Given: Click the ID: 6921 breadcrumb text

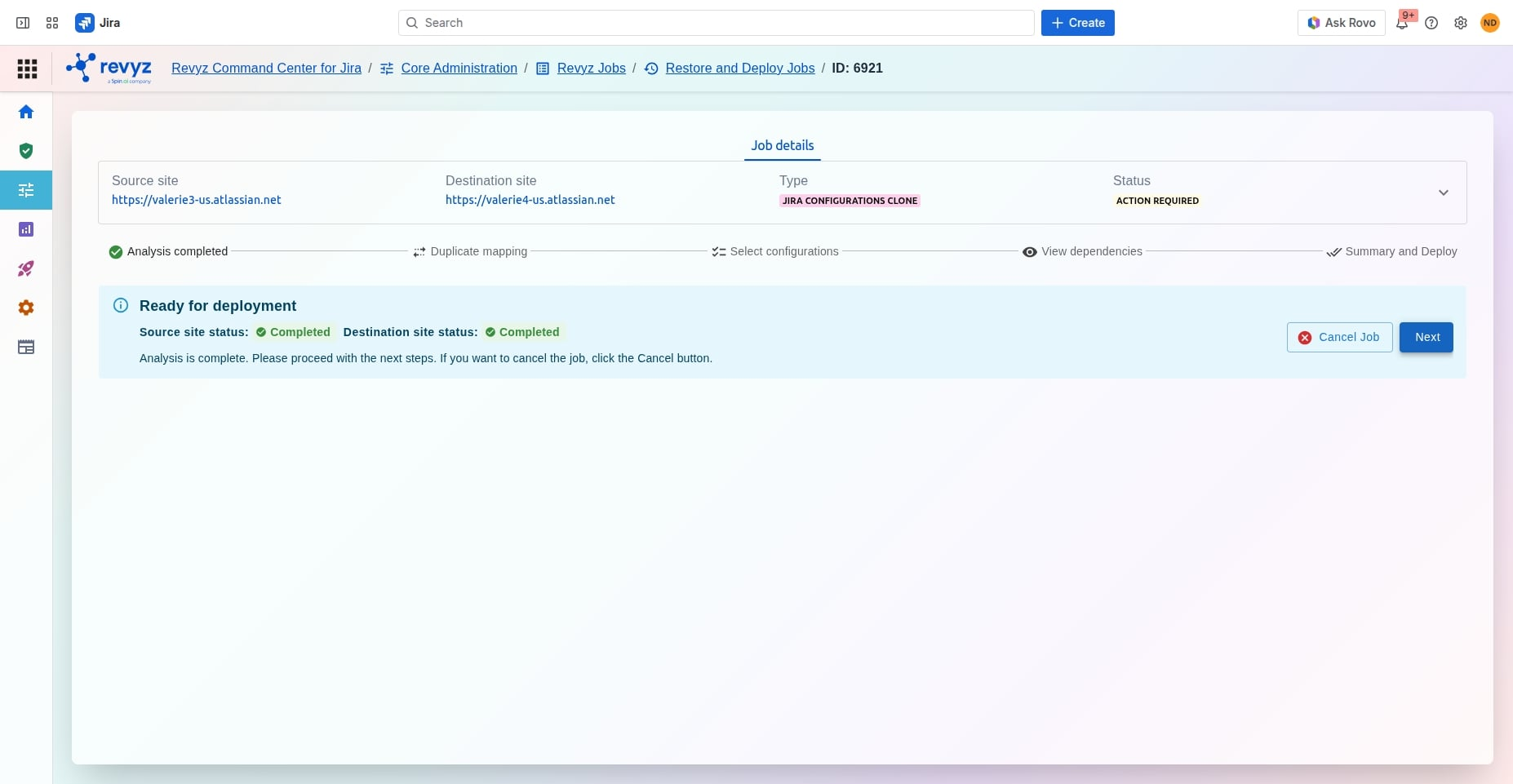Looking at the screenshot, I should click(857, 69).
